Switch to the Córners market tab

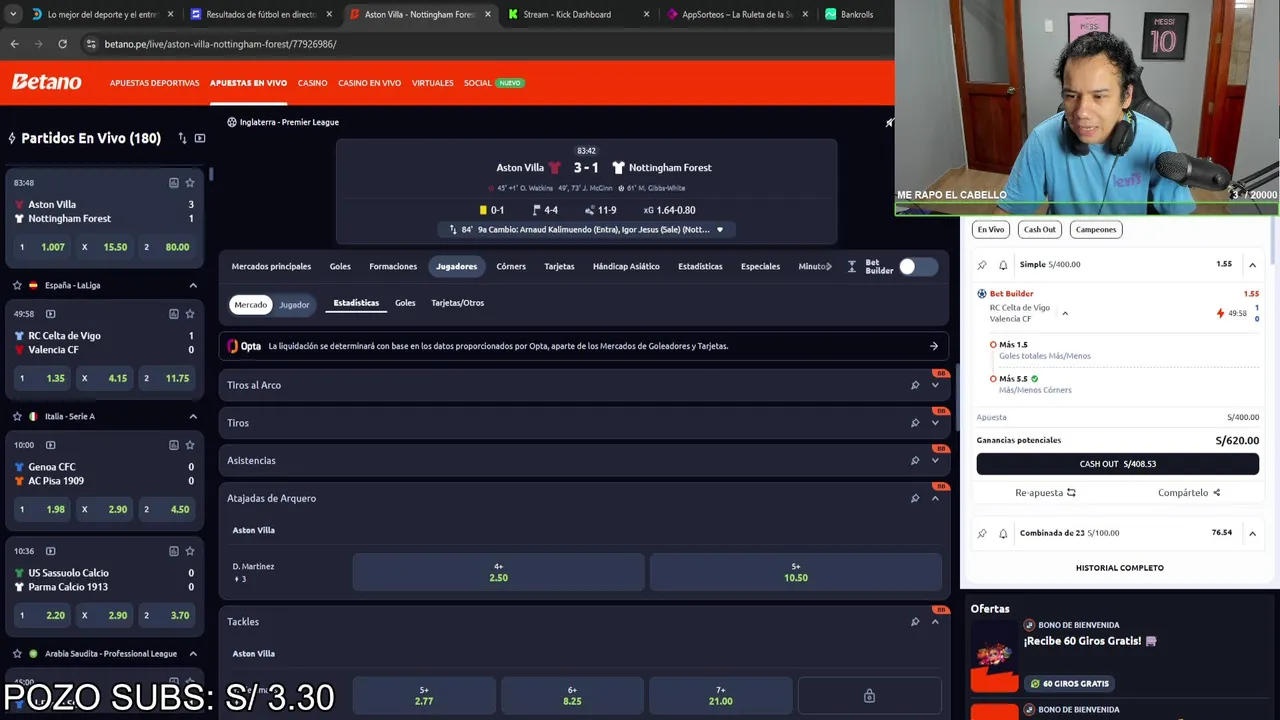point(511,266)
